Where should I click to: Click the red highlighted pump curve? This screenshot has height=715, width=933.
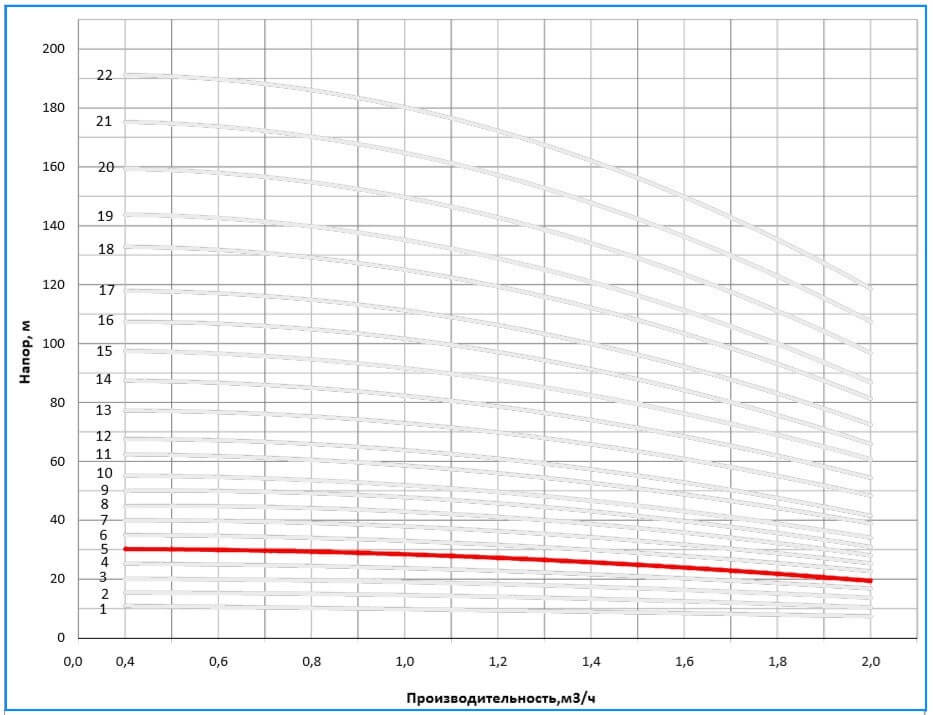click(500, 557)
